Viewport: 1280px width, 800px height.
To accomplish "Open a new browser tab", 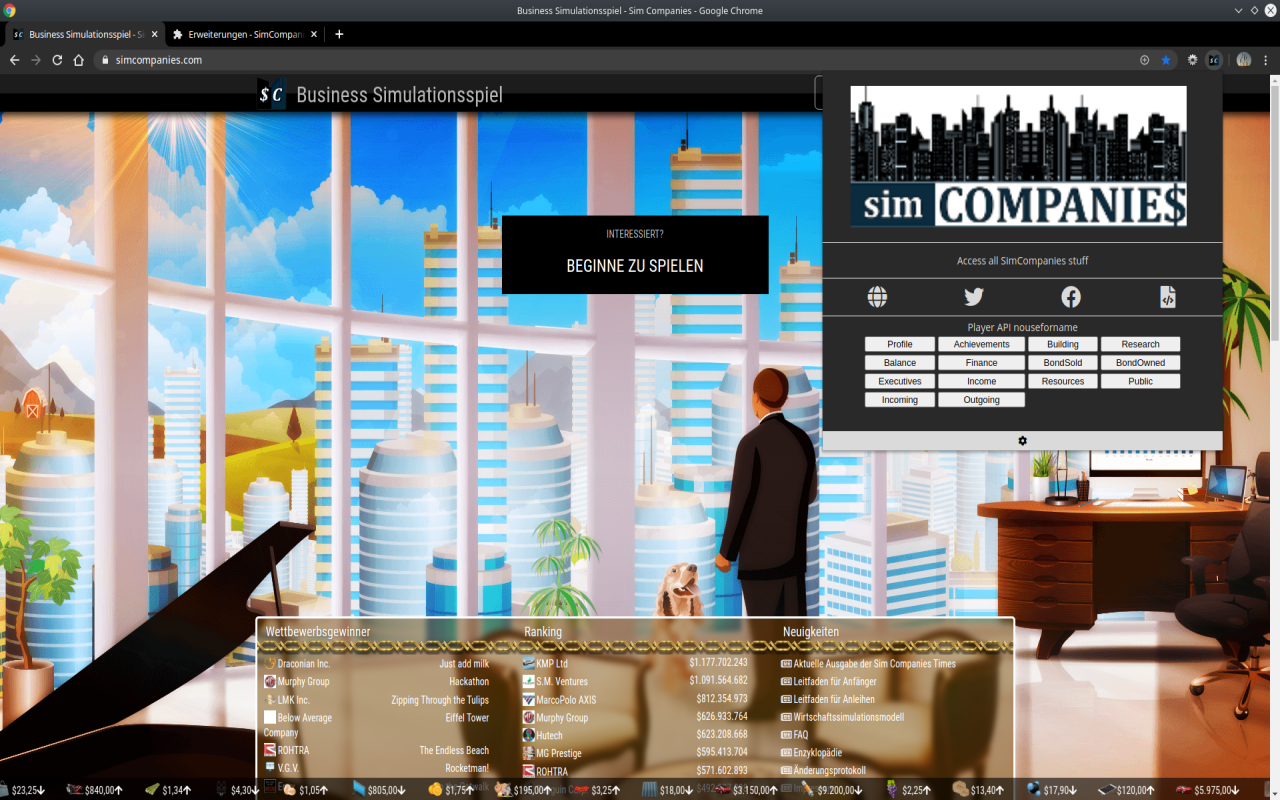I will (339, 34).
